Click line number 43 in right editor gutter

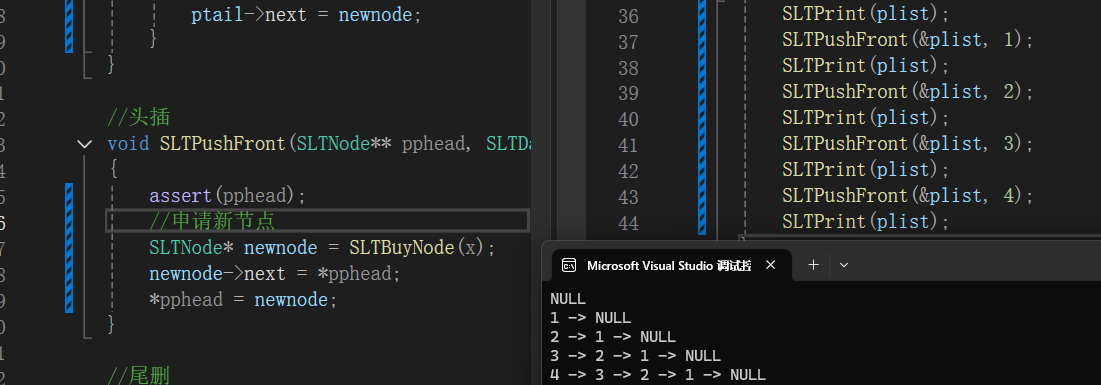[628, 197]
